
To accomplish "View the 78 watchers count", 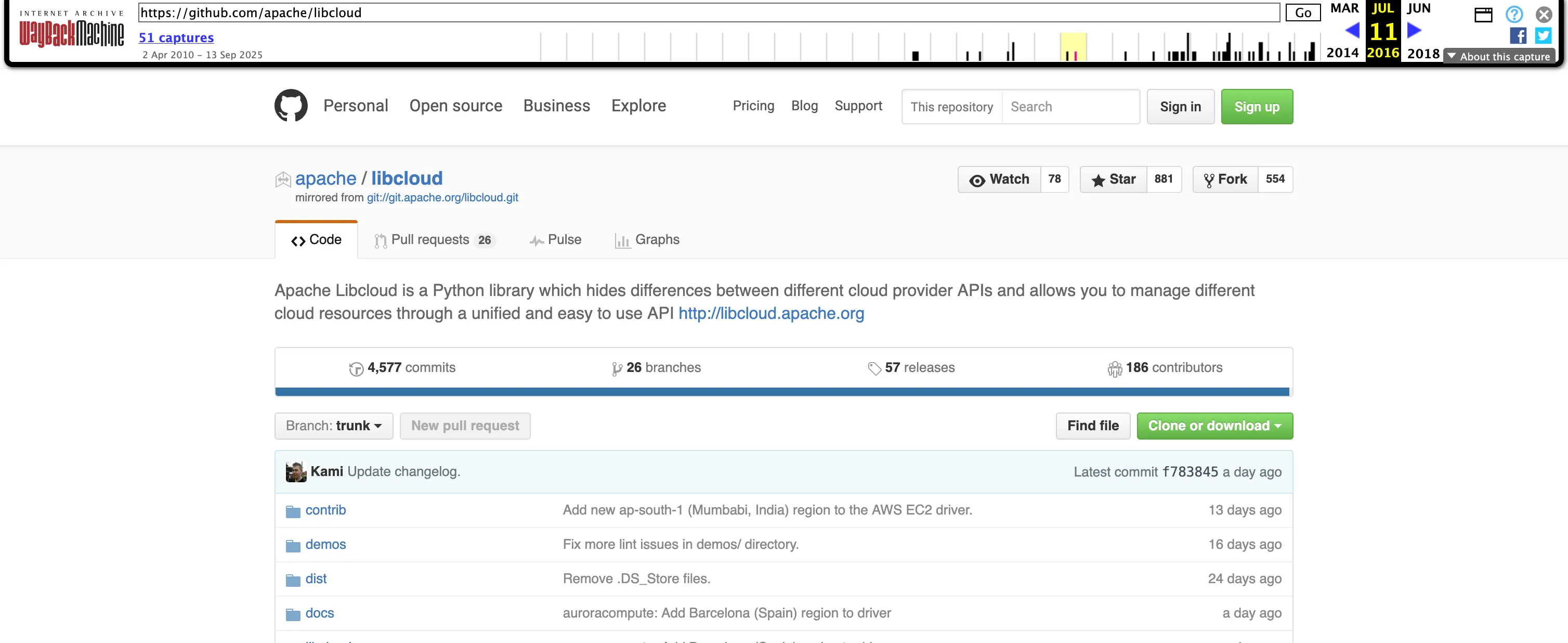I will pos(1055,179).
